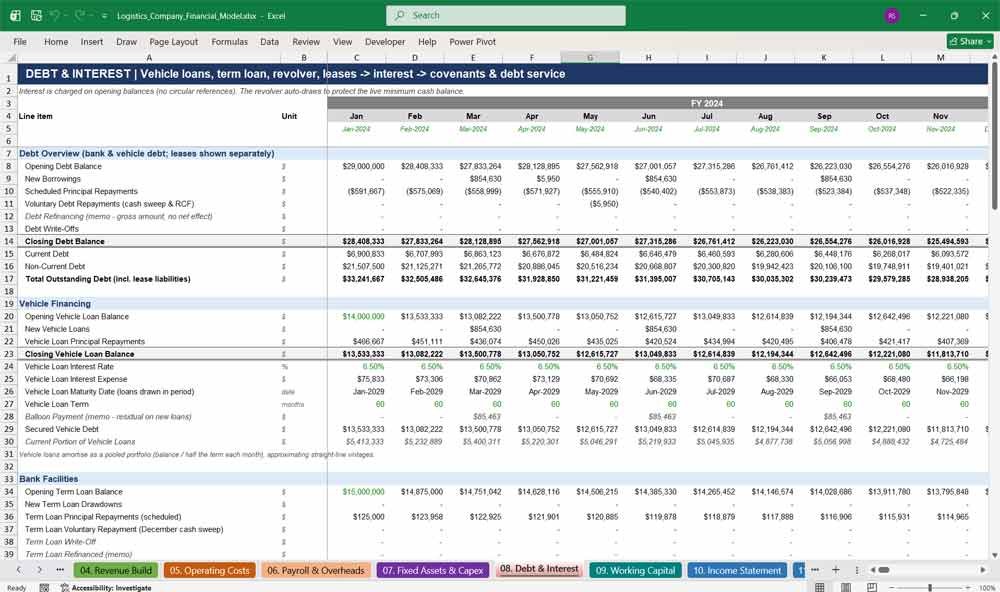Open the File menu
This screenshot has width=1000, height=592.
click(20, 41)
